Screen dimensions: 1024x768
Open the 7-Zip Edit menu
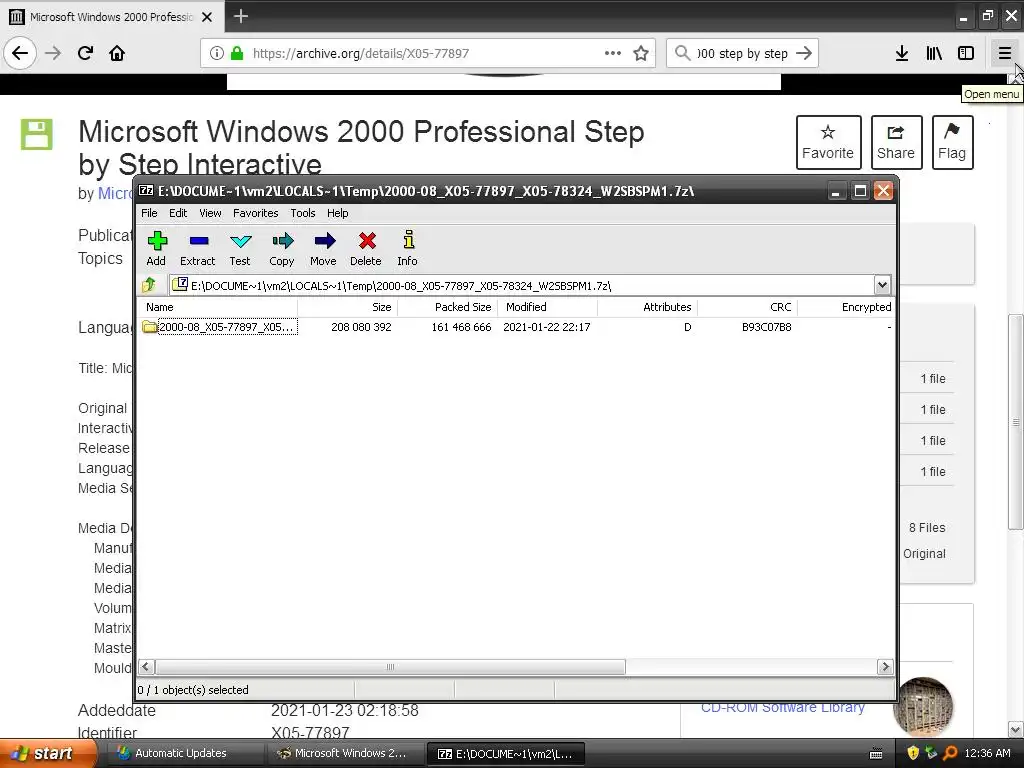click(x=178, y=213)
